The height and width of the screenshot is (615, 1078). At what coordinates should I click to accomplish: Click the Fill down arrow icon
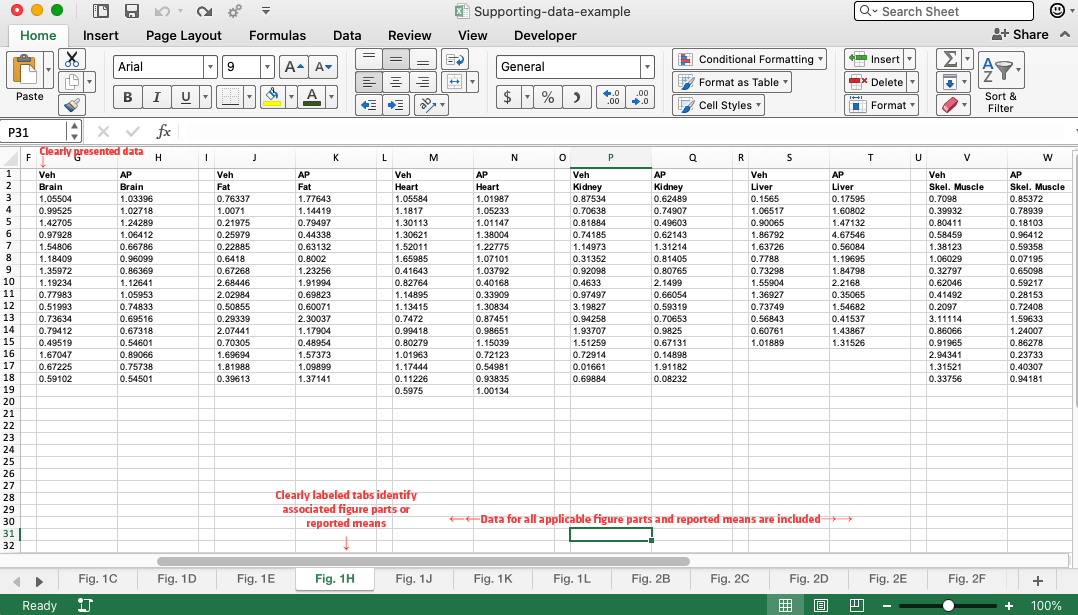click(949, 82)
